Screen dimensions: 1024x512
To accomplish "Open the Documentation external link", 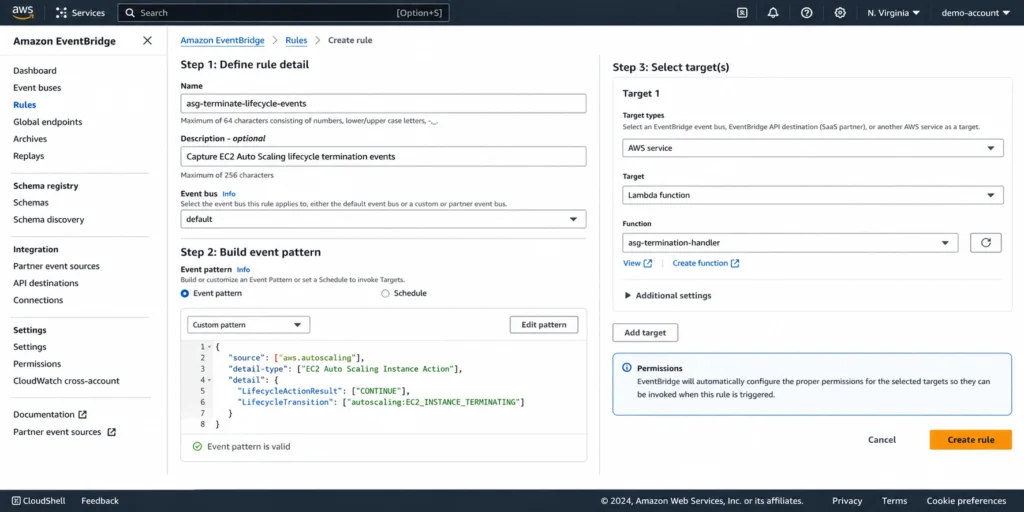I will coord(50,415).
